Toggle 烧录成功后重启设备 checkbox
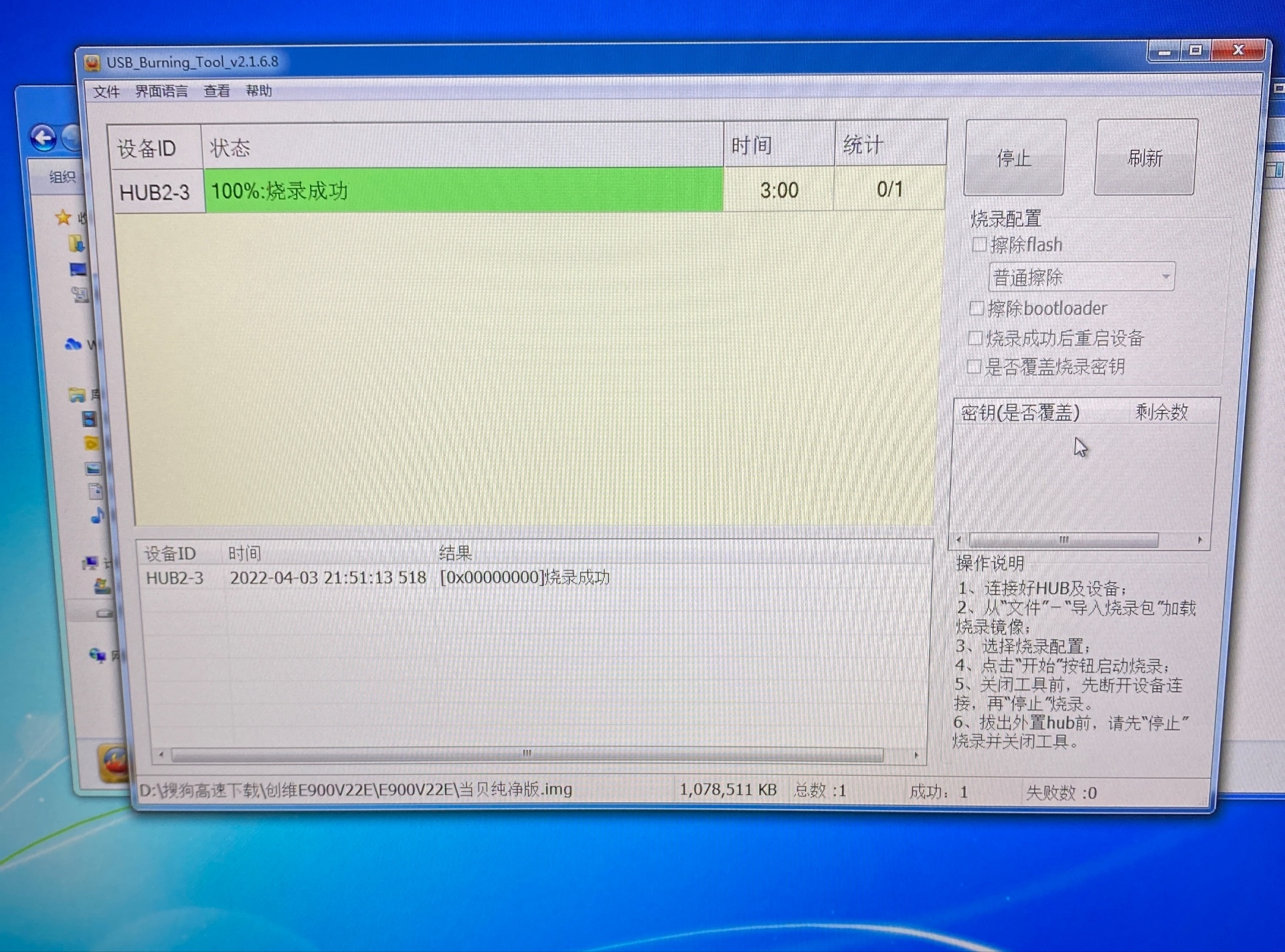Screen dimensions: 1285x952 pyautogui.click(x=975, y=338)
